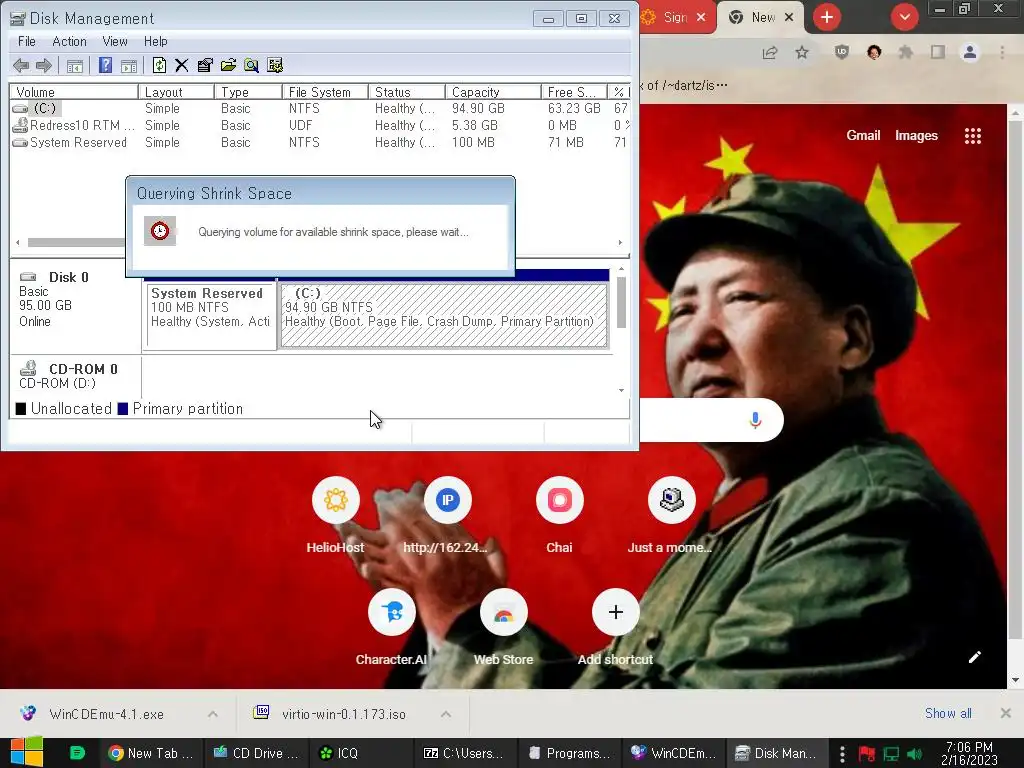Open the Gmail link

click(863, 136)
